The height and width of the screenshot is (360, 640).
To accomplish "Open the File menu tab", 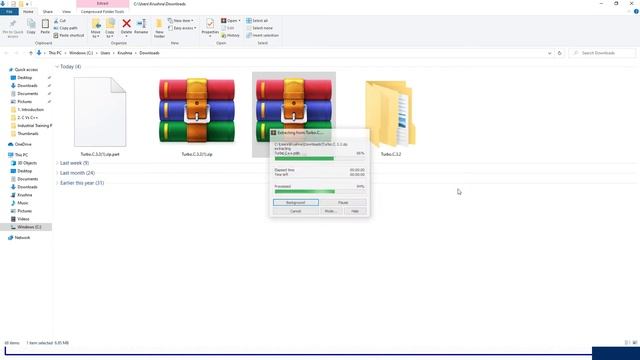I will click(9, 12).
